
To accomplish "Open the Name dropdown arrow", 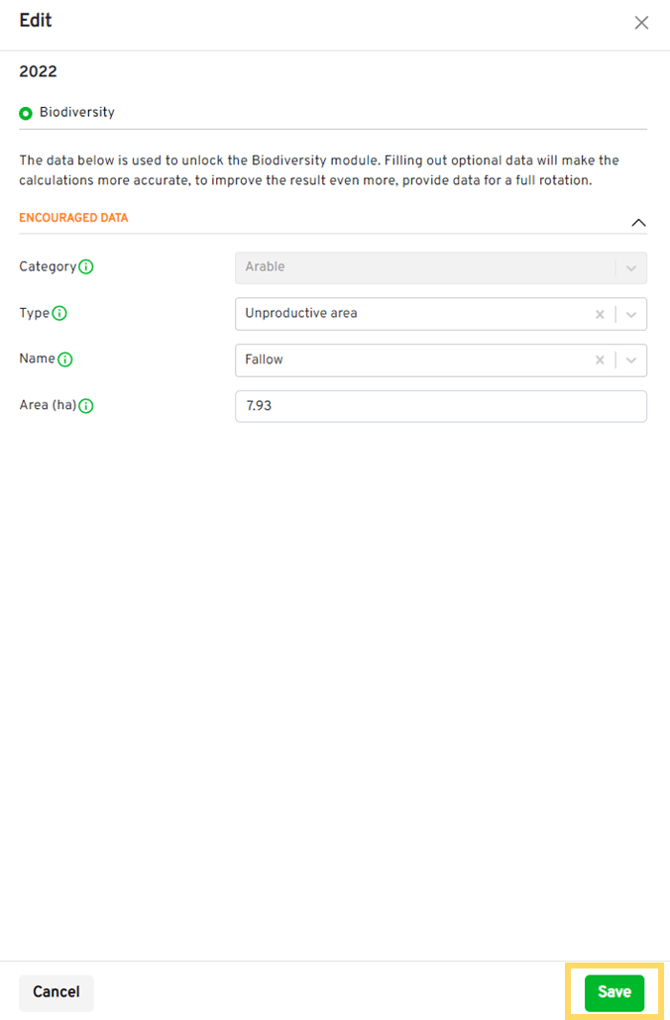I will coord(631,360).
